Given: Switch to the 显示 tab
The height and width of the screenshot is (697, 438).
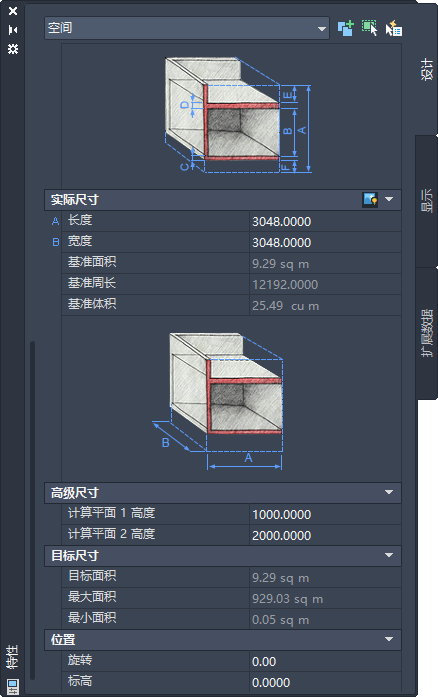Looking at the screenshot, I should 426,201.
